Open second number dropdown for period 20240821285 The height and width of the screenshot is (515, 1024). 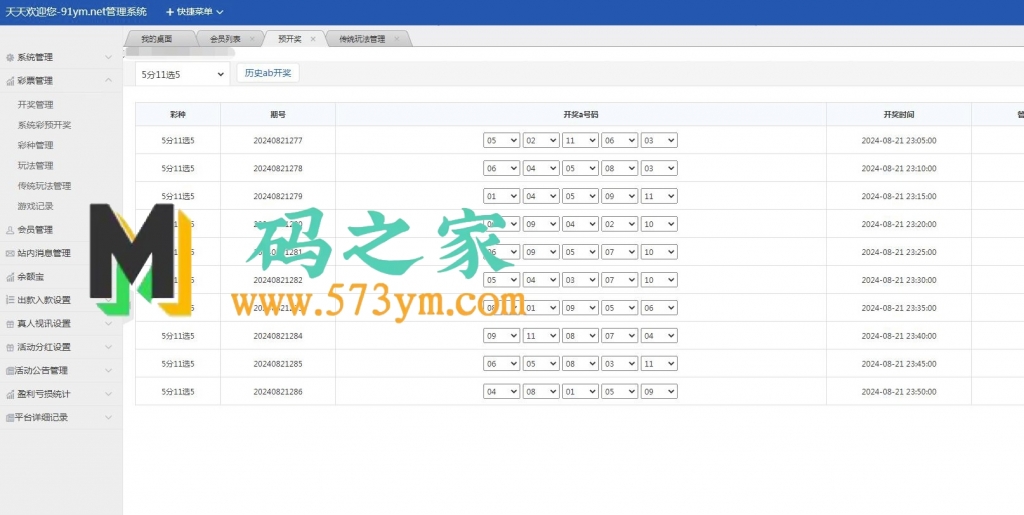click(x=541, y=364)
